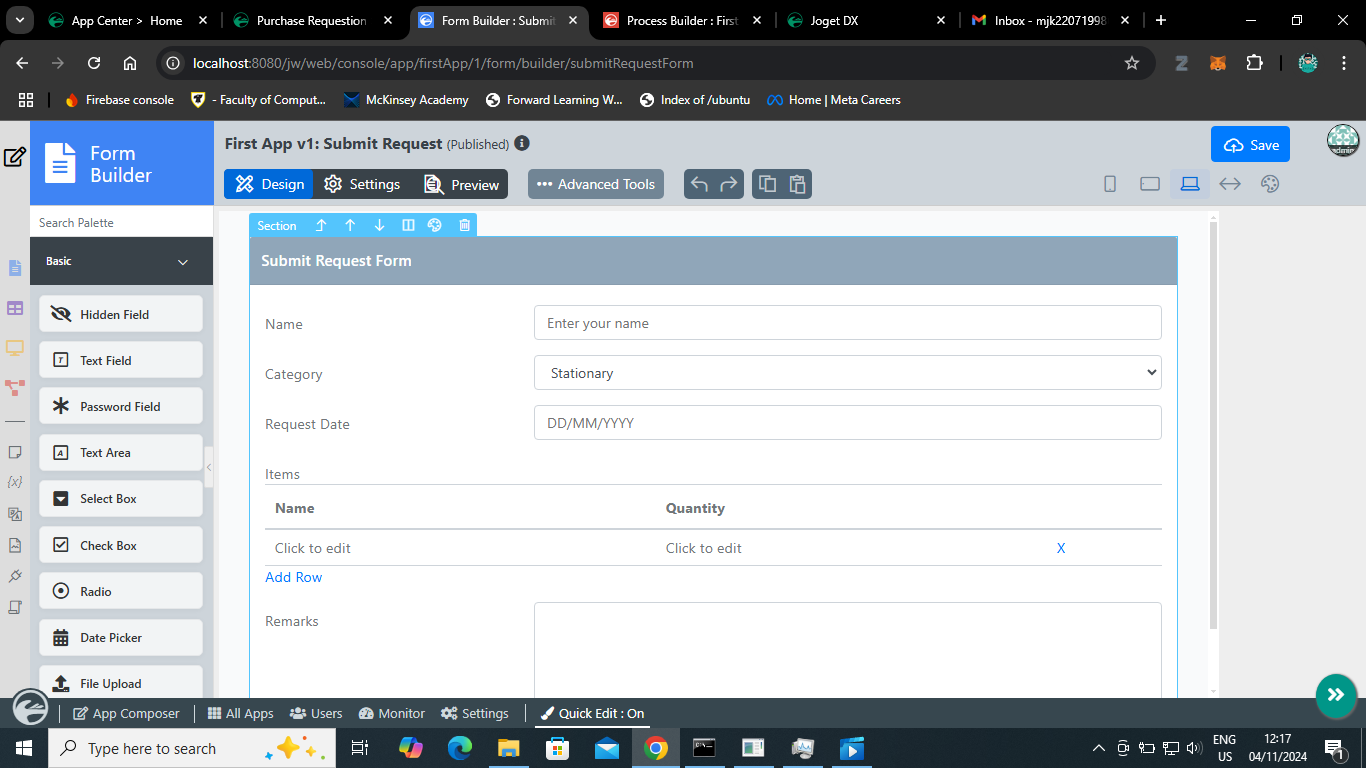The image size is (1366, 768).
Task: Click the admin user avatar
Action: (x=1343, y=141)
